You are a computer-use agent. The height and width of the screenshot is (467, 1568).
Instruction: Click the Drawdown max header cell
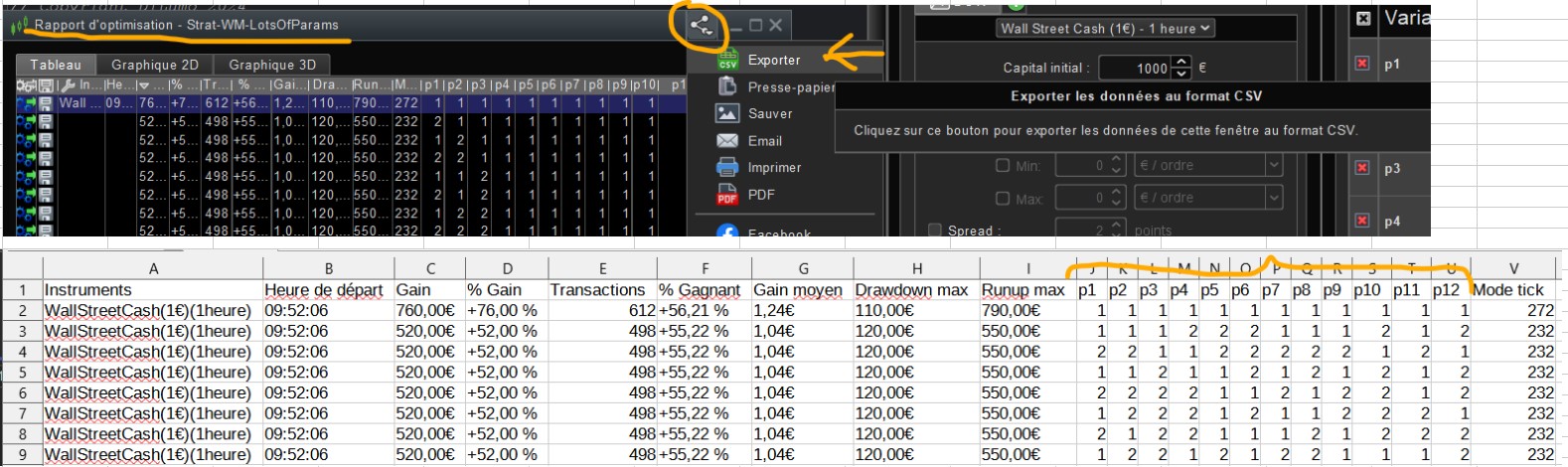click(916, 290)
